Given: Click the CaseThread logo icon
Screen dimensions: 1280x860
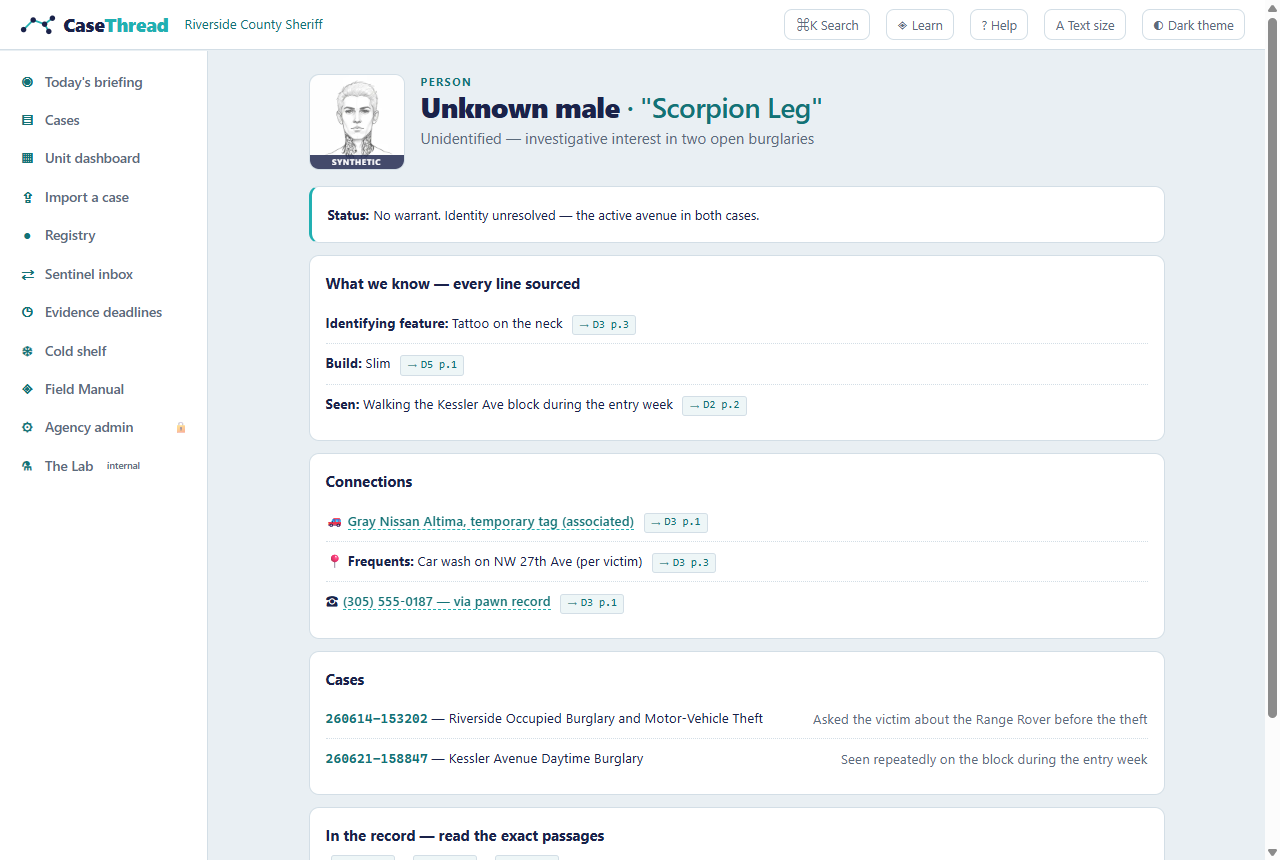Looking at the screenshot, I should [x=38, y=24].
